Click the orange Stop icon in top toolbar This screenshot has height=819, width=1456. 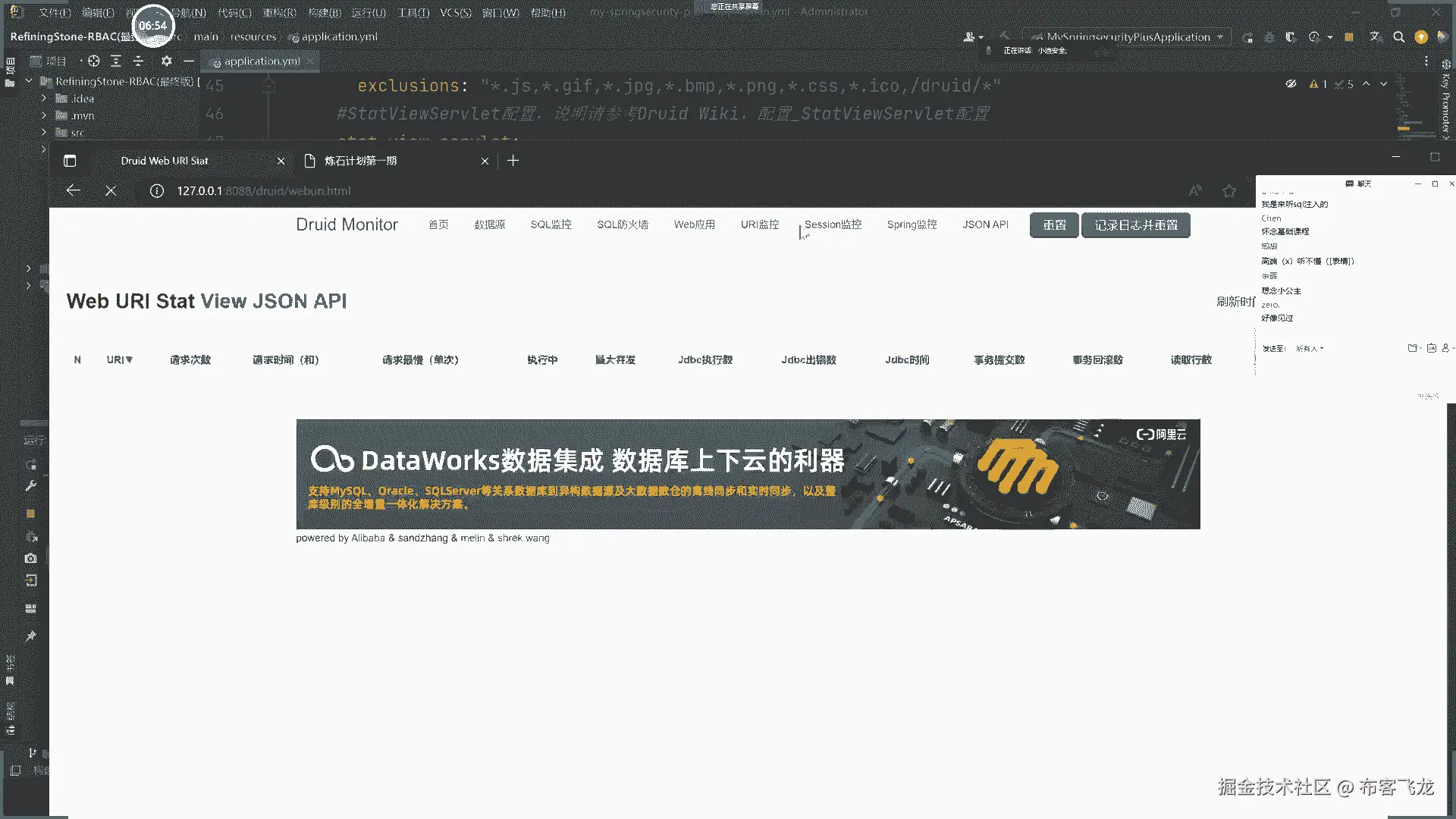pyautogui.click(x=1349, y=37)
